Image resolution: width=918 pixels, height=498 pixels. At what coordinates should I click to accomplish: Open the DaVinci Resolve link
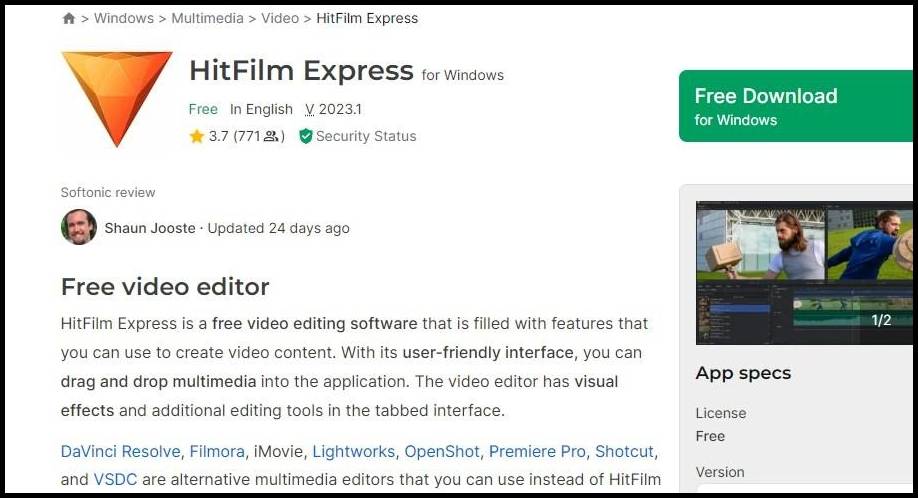[x=120, y=452]
